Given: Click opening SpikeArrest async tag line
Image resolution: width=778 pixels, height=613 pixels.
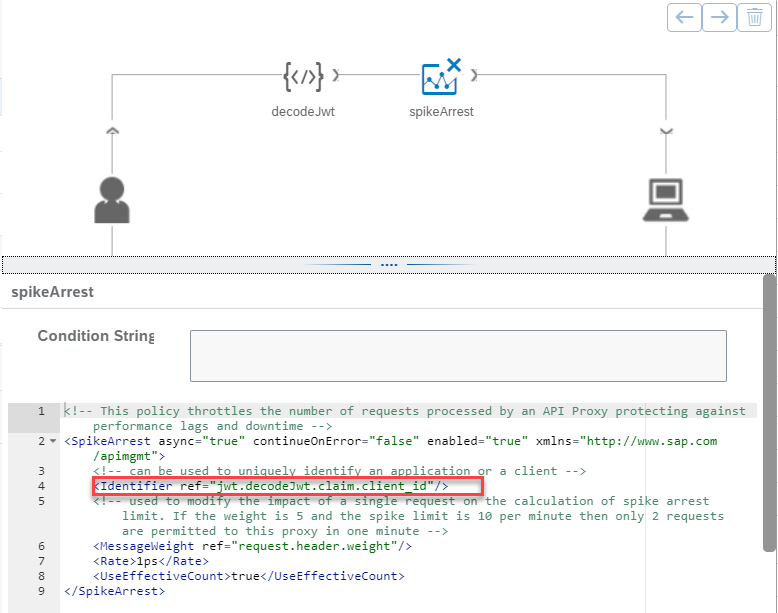Looking at the screenshot, I should point(391,448).
